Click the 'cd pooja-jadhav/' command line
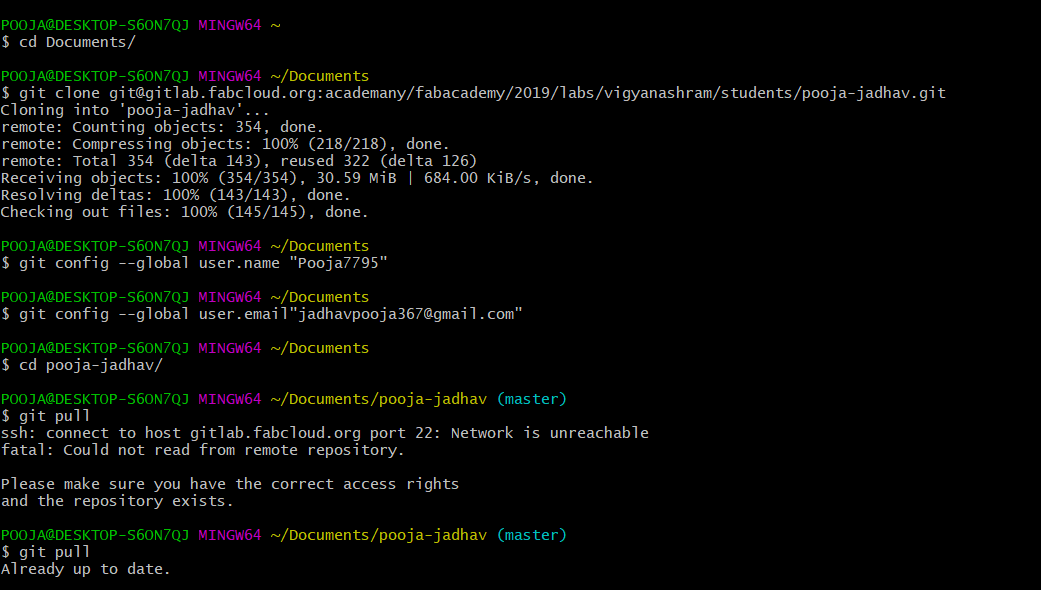 [82, 365]
